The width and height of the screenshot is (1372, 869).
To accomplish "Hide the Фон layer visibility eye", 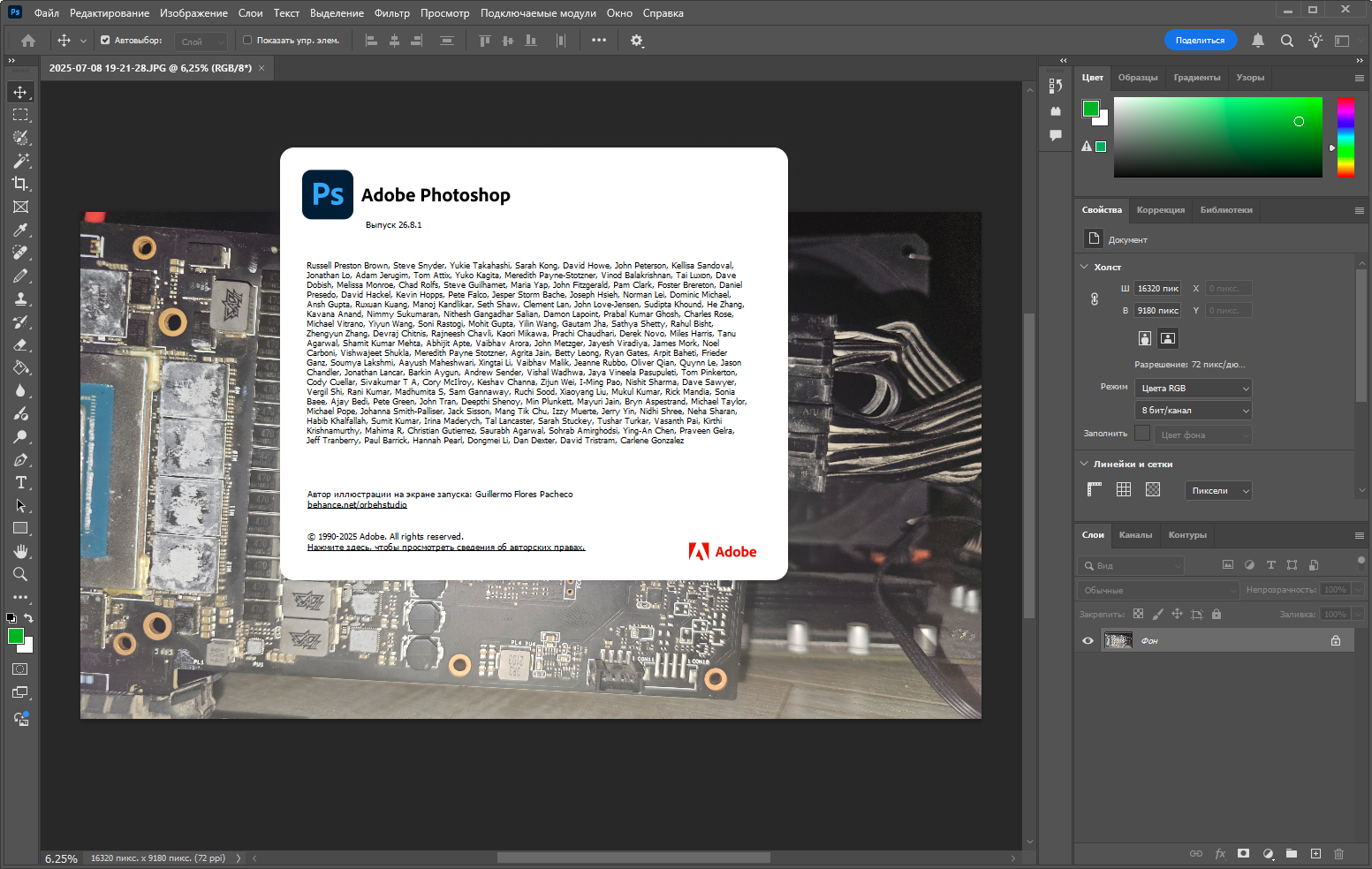I will pos(1088,640).
